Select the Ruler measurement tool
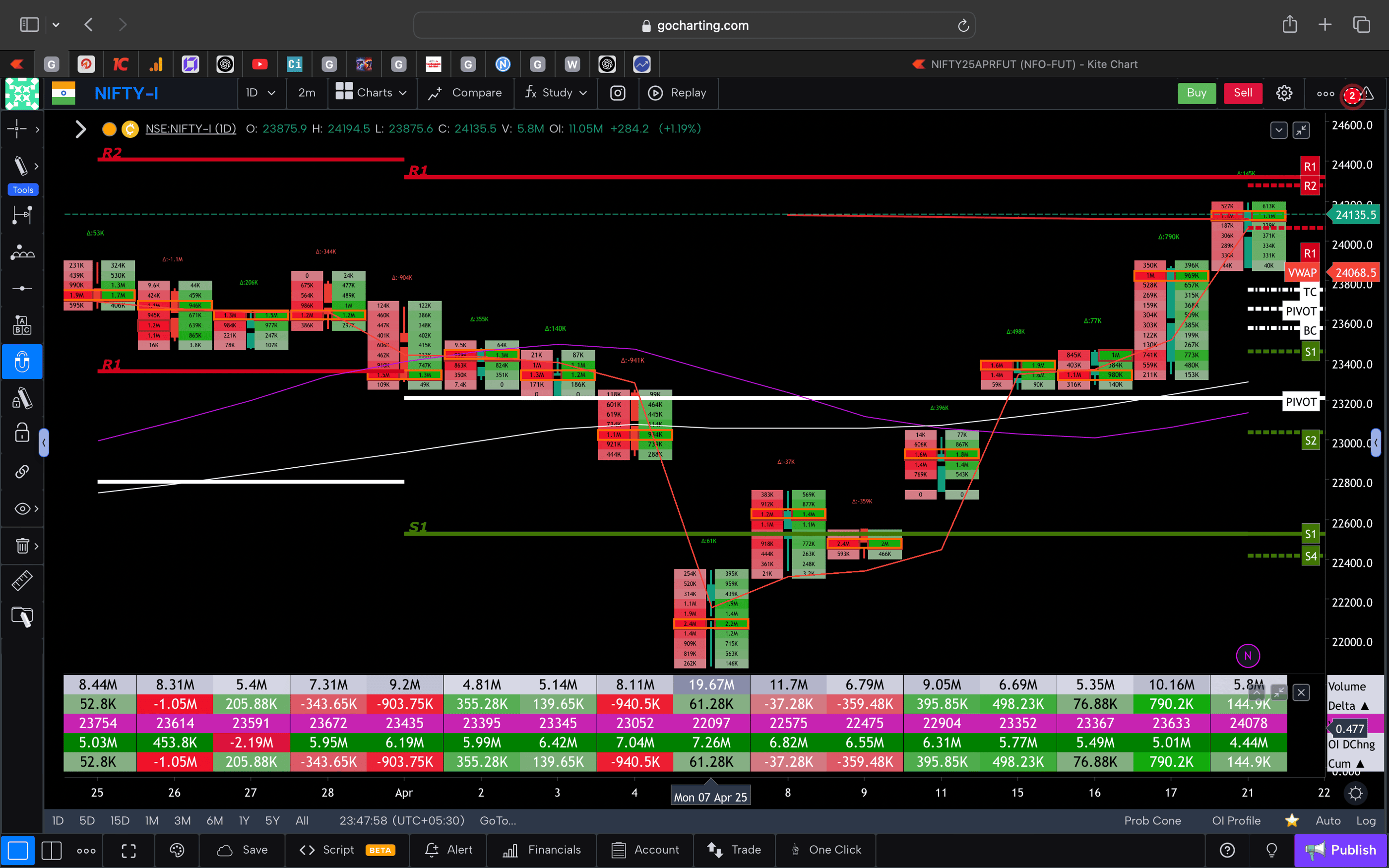Image resolution: width=1389 pixels, height=868 pixels. 22,580
